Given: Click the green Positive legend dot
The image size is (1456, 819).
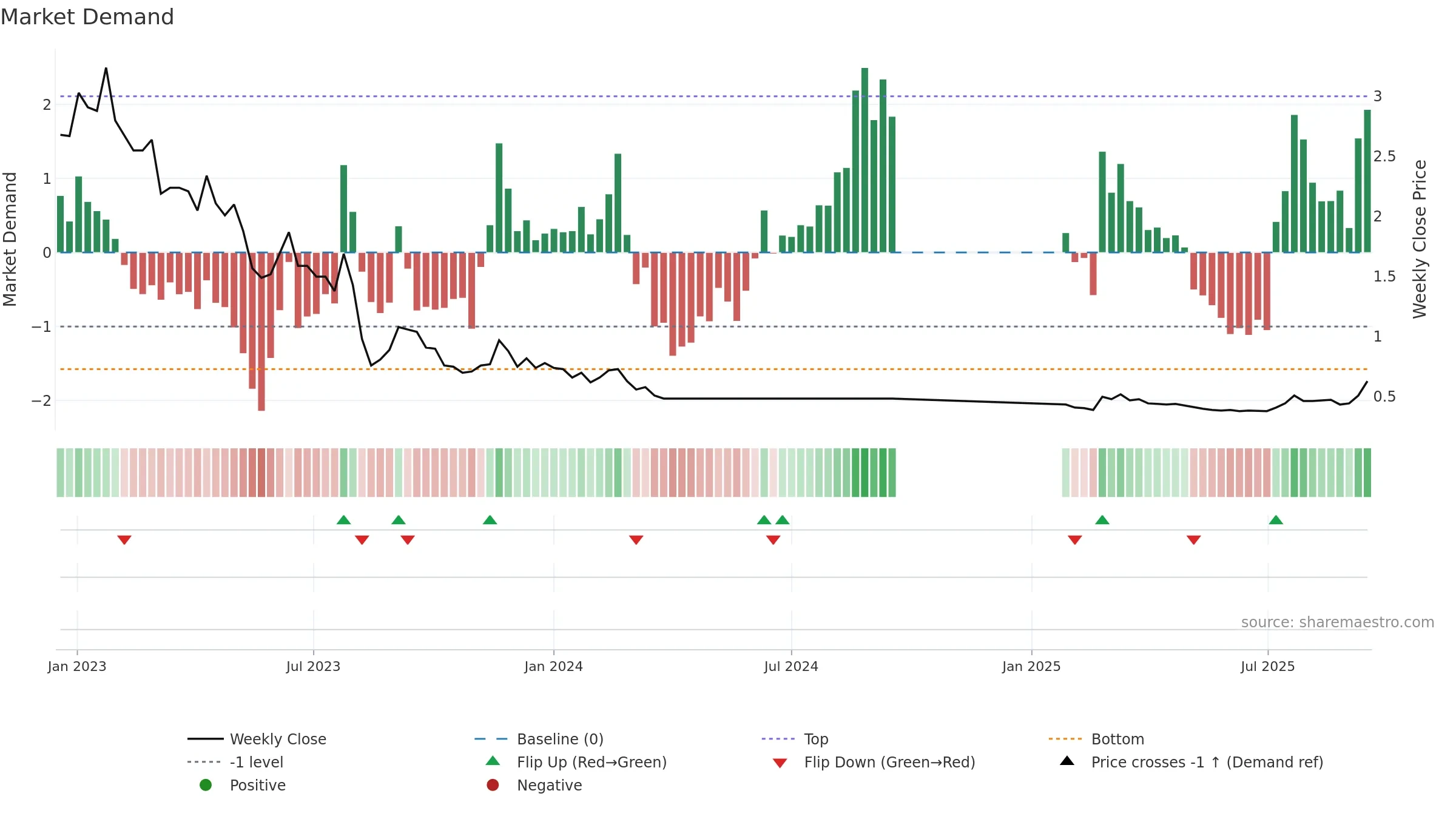Looking at the screenshot, I should coord(206,785).
